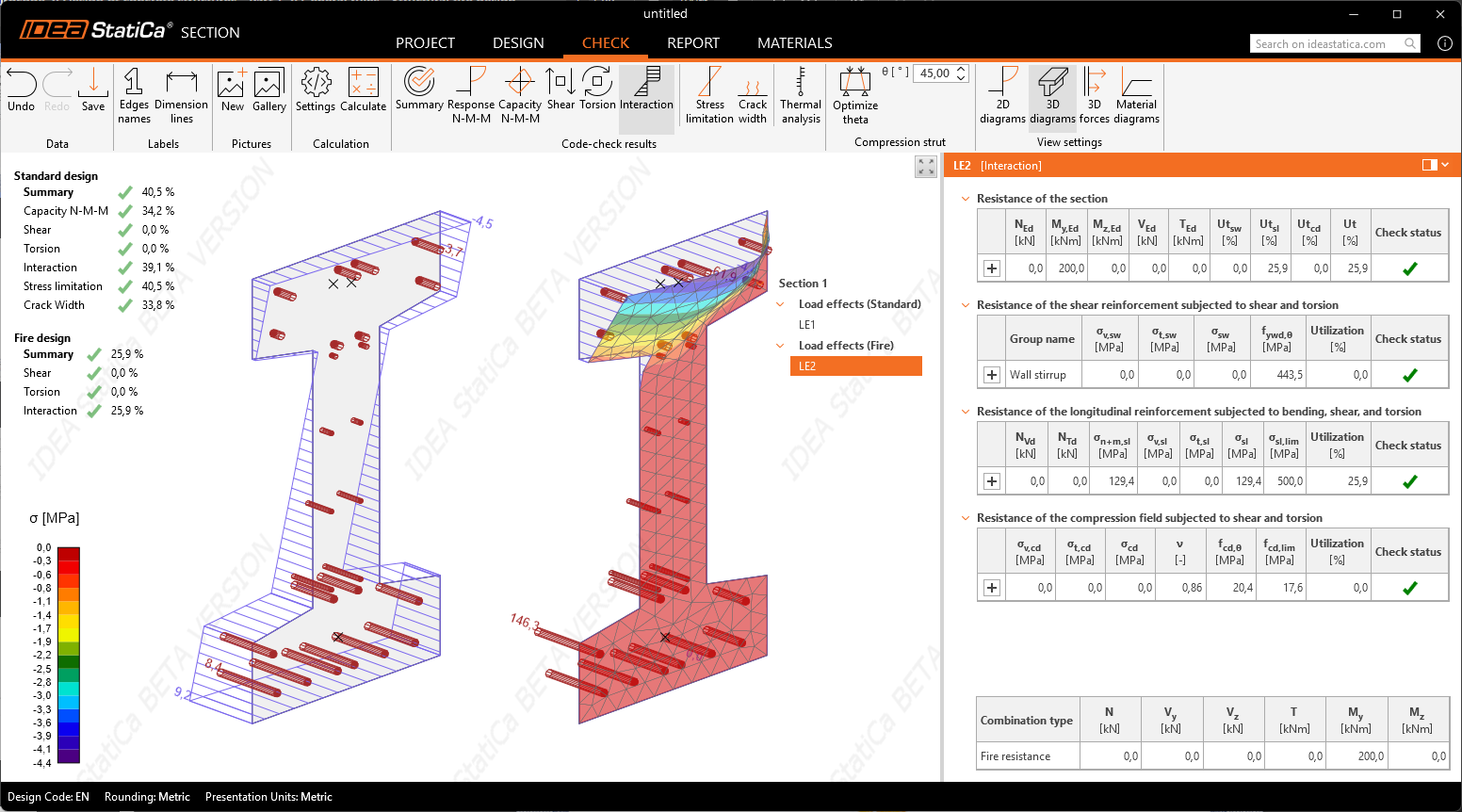Viewport: 1462px width, 812px height.
Task: Increase theta angle with up arrow
Action: pyautogui.click(x=961, y=69)
